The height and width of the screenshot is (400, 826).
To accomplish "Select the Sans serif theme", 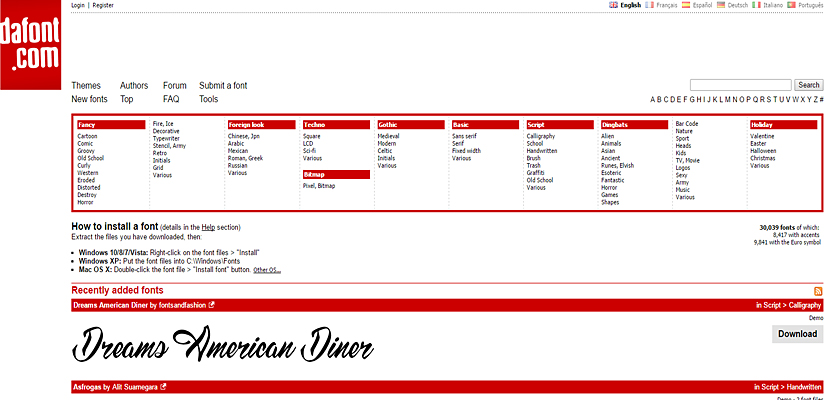I will coord(464,136).
